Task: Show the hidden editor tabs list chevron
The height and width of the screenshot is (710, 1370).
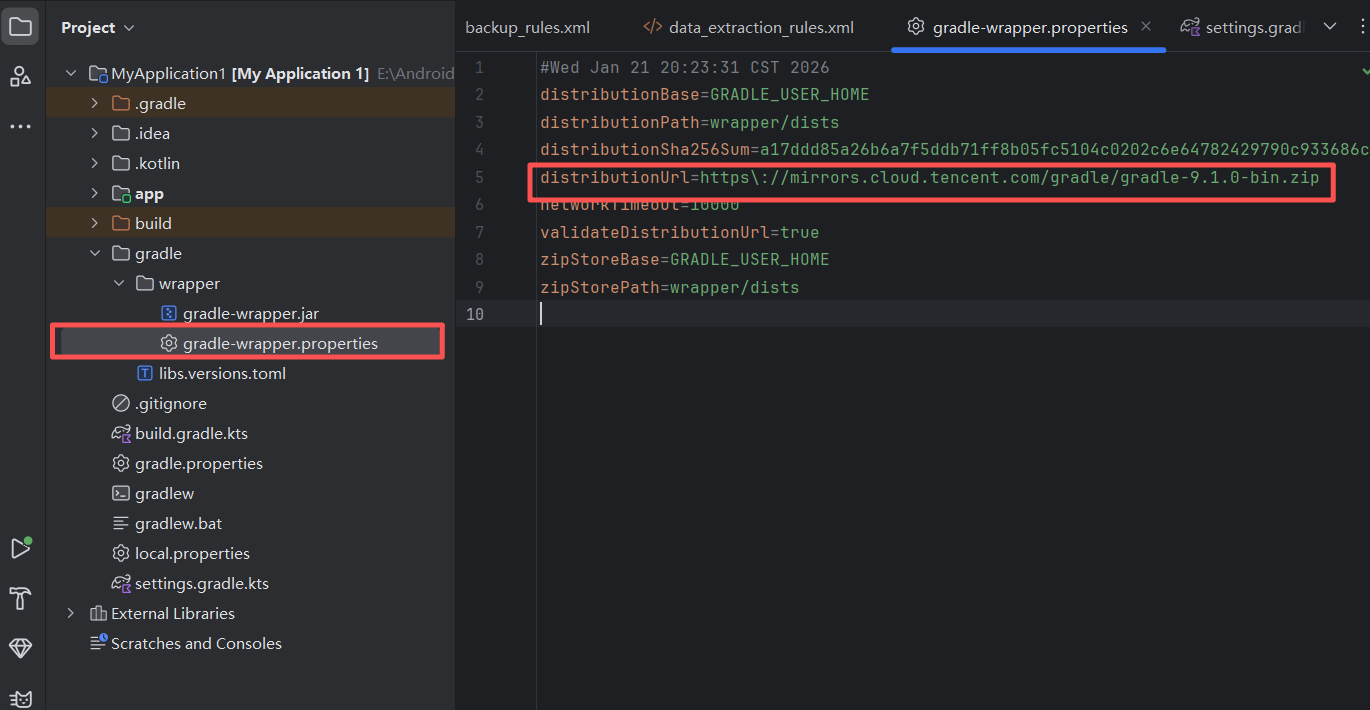Action: click(x=1330, y=27)
